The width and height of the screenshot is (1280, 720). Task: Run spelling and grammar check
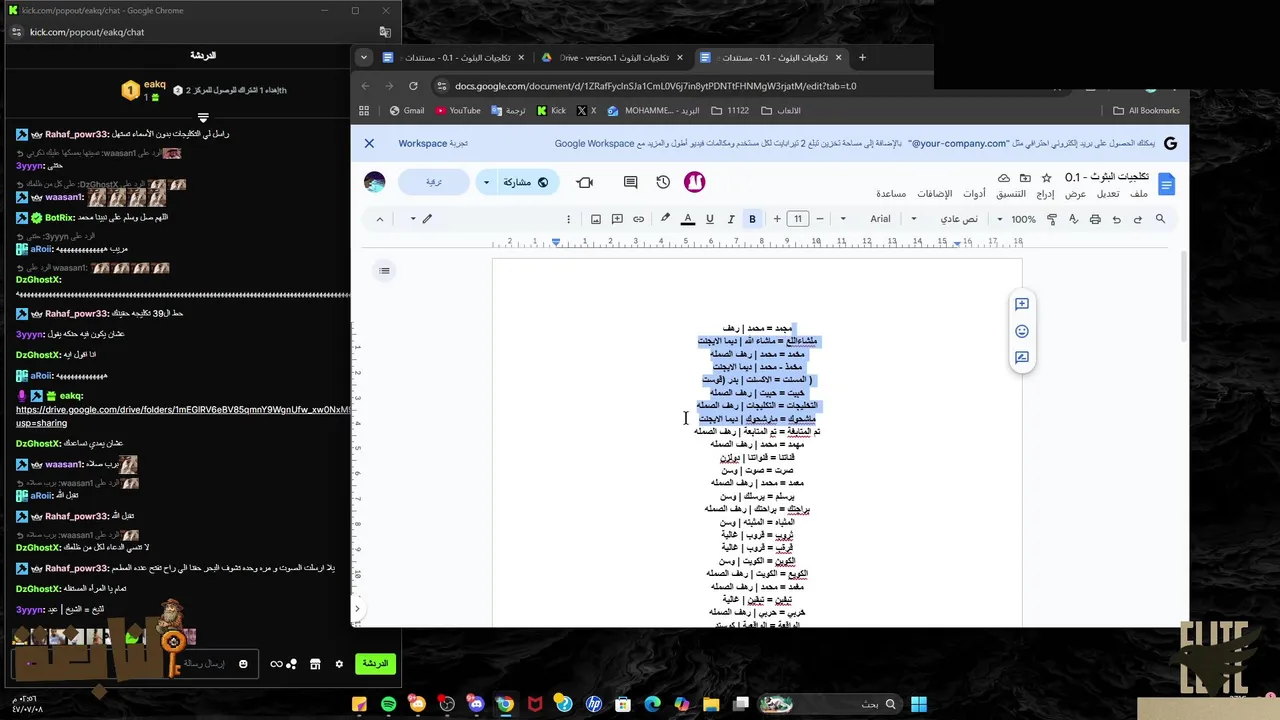click(x=1074, y=219)
